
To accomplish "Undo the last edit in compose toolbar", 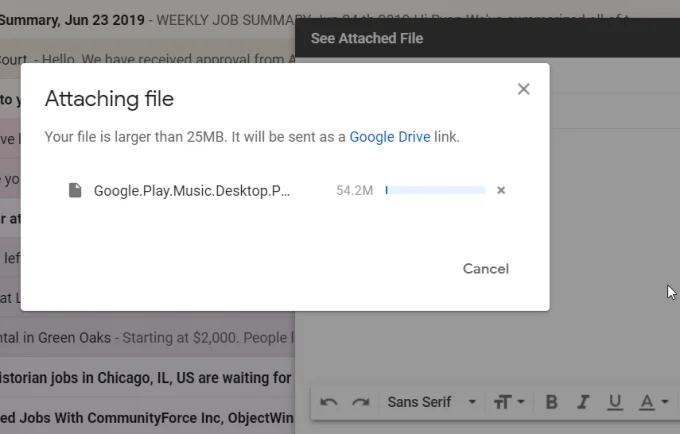I will [329, 402].
